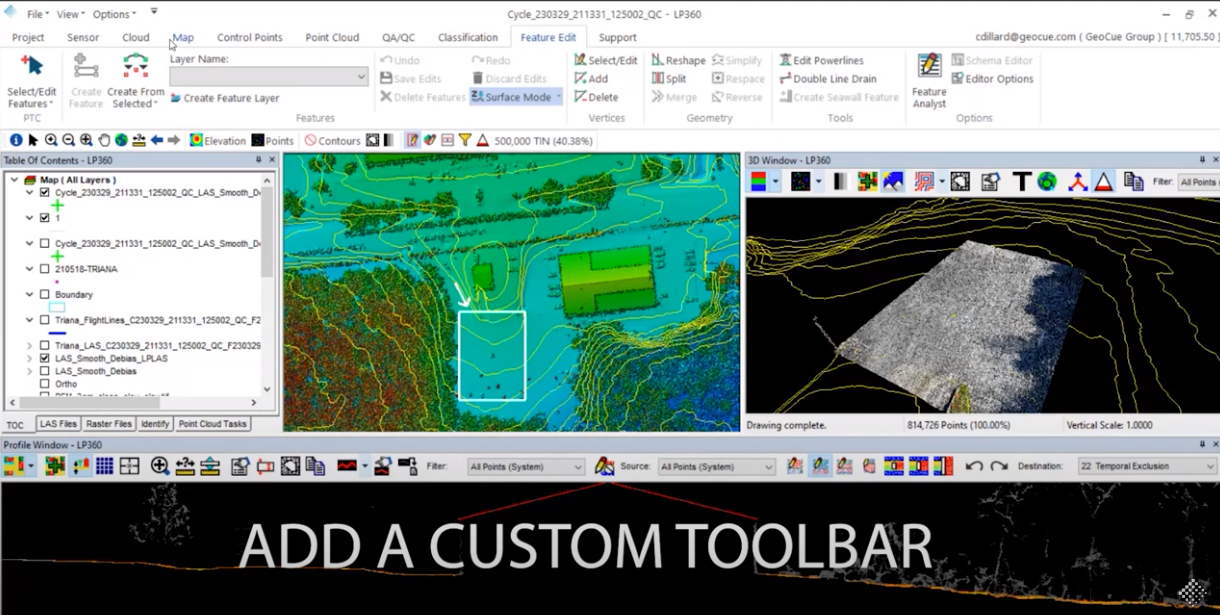
Task: Open the Source All Points dropdown
Action: (x=716, y=466)
